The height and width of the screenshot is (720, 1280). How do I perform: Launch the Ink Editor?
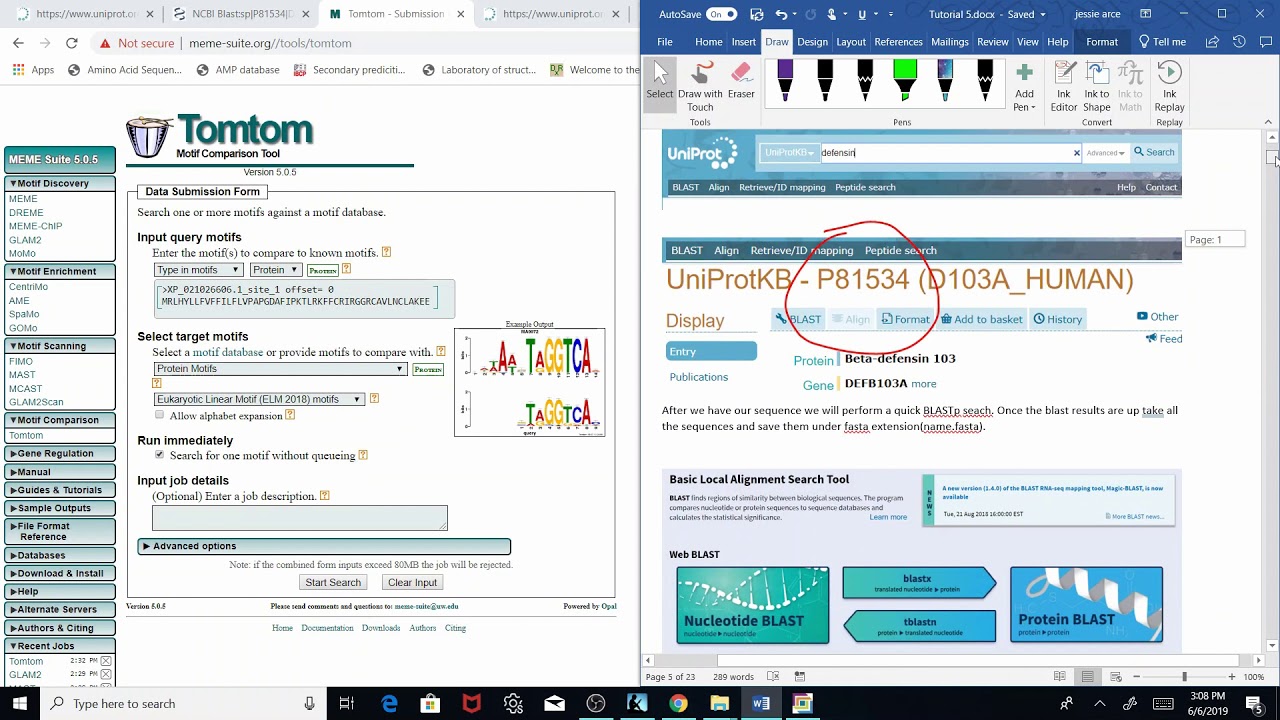pos(1064,86)
